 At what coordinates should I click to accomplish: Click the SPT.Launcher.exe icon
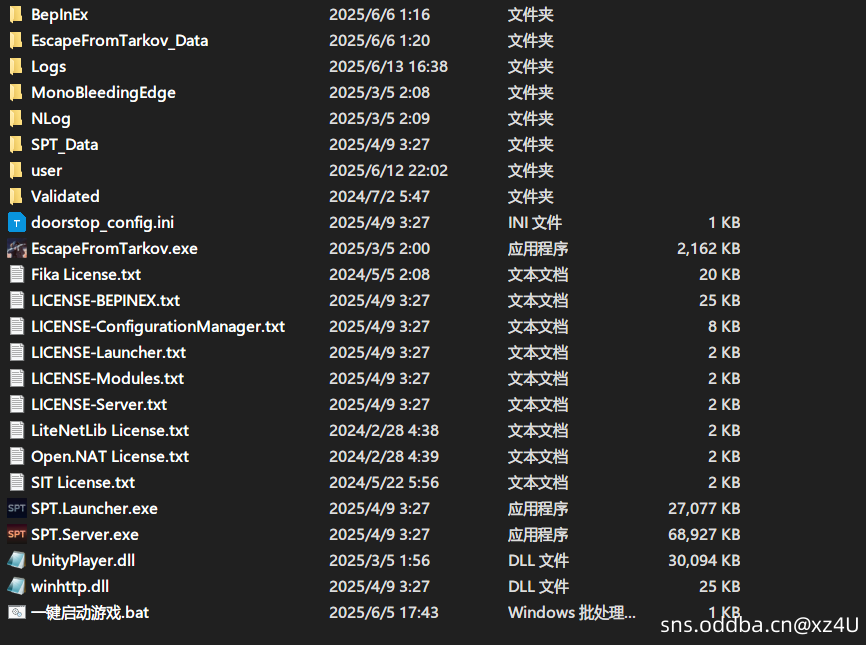(17, 508)
